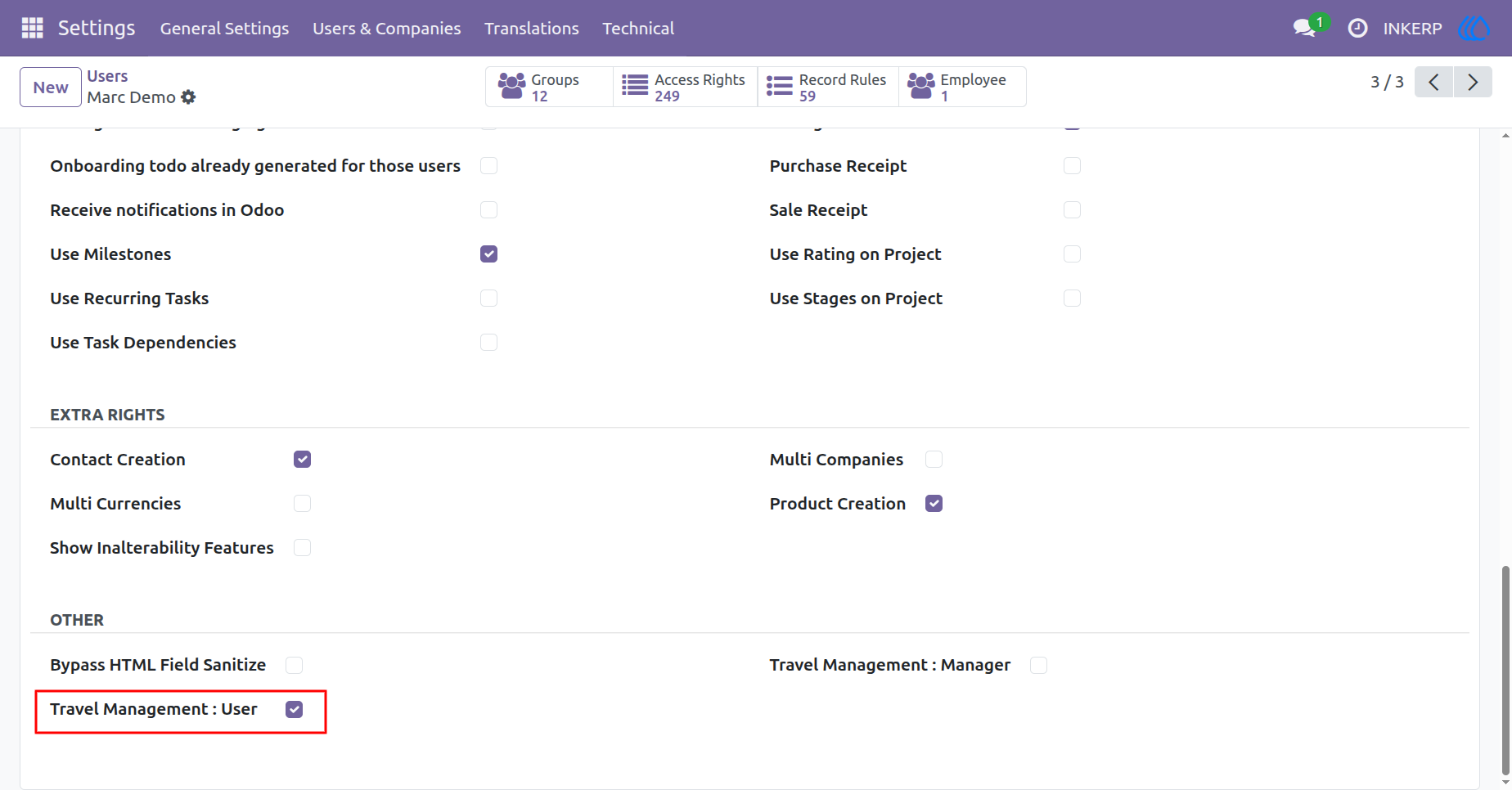The width and height of the screenshot is (1512, 790).
Task: Enable Use Recurring Tasks checkbox
Action: 488,298
